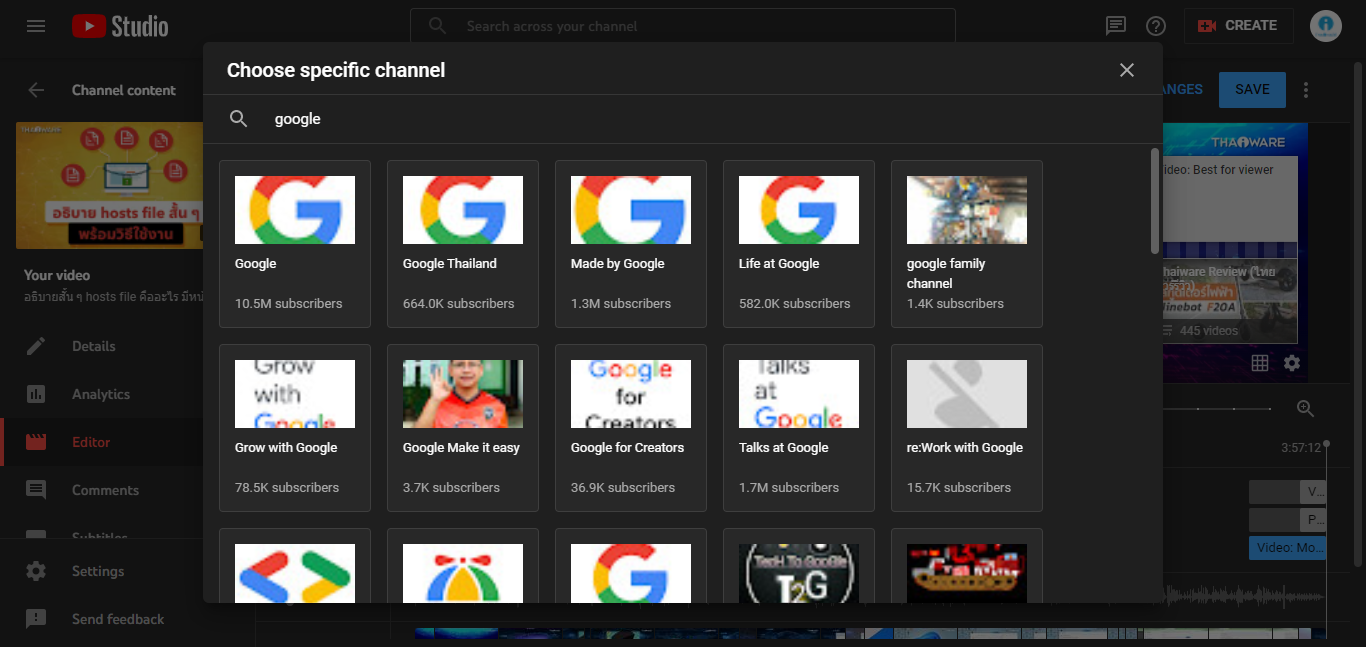Click the Settings gear icon in sidebar
This screenshot has width=1366, height=647.
tap(36, 571)
